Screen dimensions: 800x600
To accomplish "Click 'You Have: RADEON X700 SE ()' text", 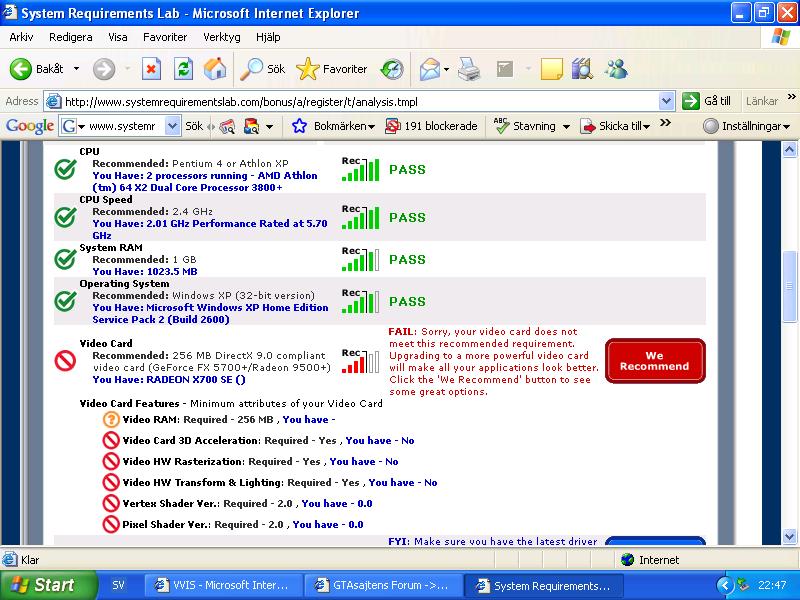I will (169, 380).
